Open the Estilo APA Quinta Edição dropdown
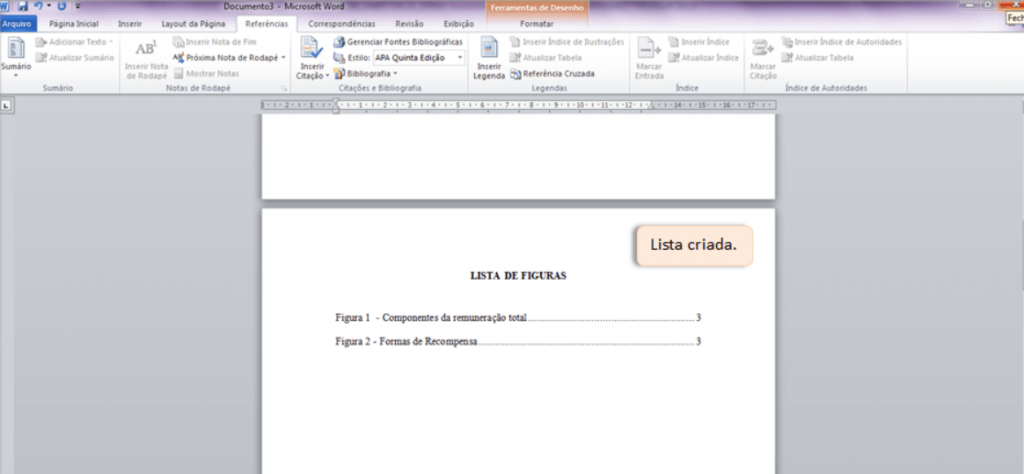 tap(461, 58)
